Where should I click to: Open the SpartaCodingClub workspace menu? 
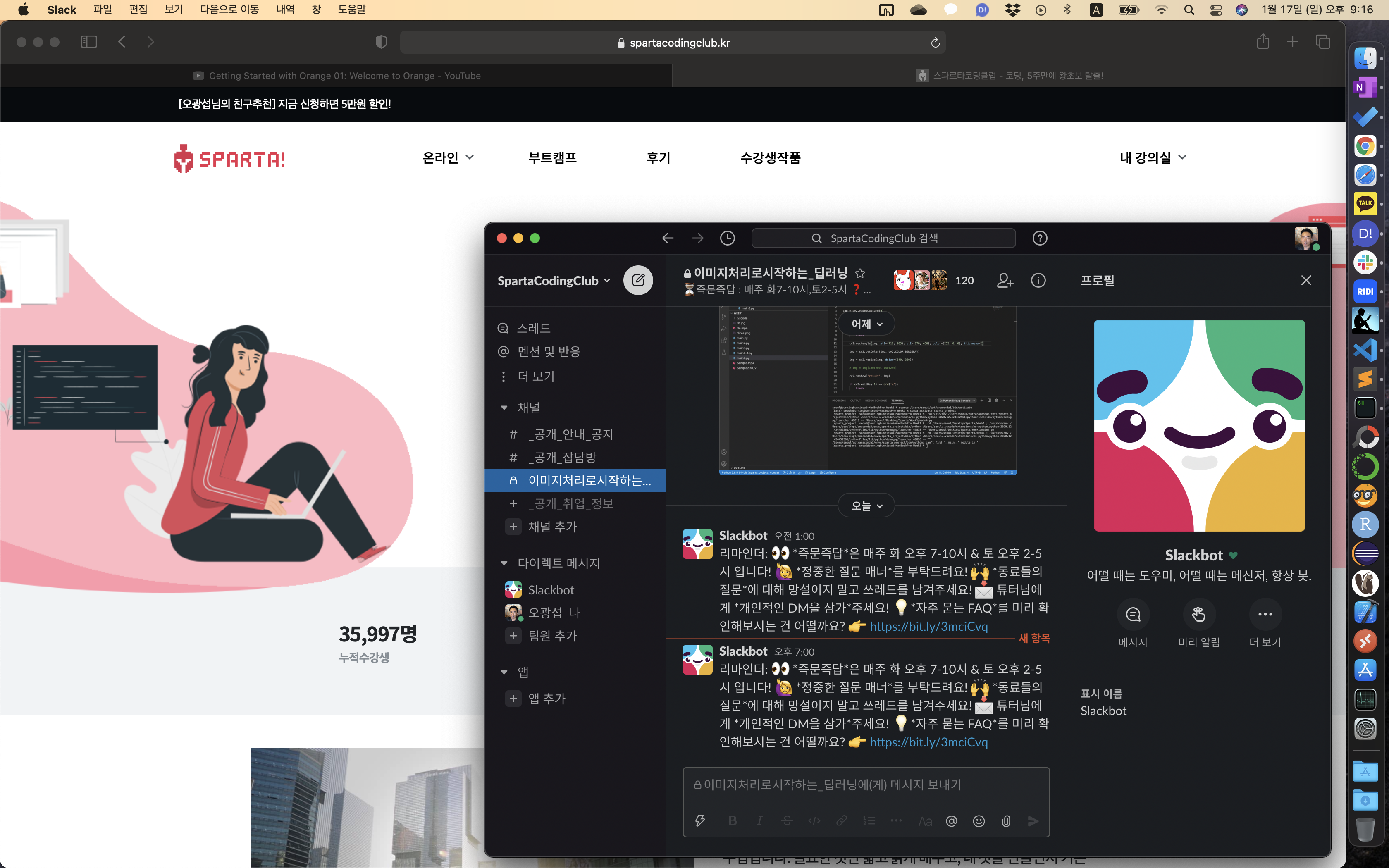[553, 281]
